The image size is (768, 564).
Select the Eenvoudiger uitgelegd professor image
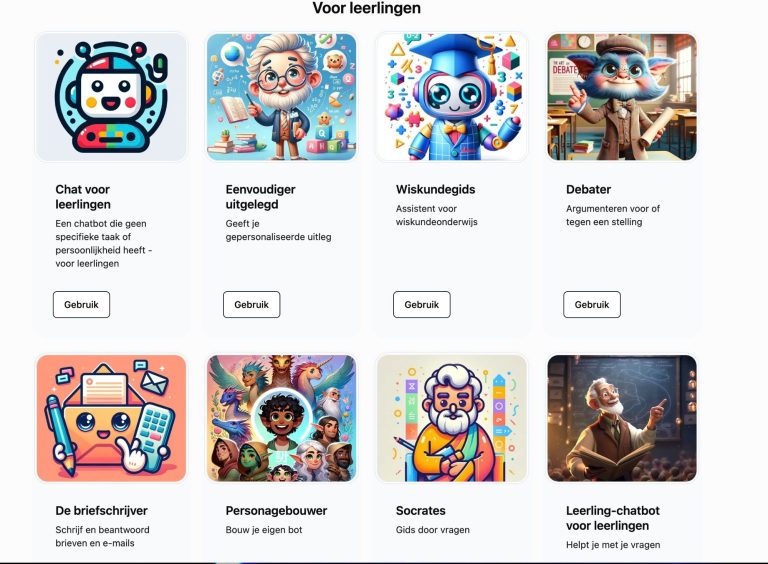click(282, 97)
